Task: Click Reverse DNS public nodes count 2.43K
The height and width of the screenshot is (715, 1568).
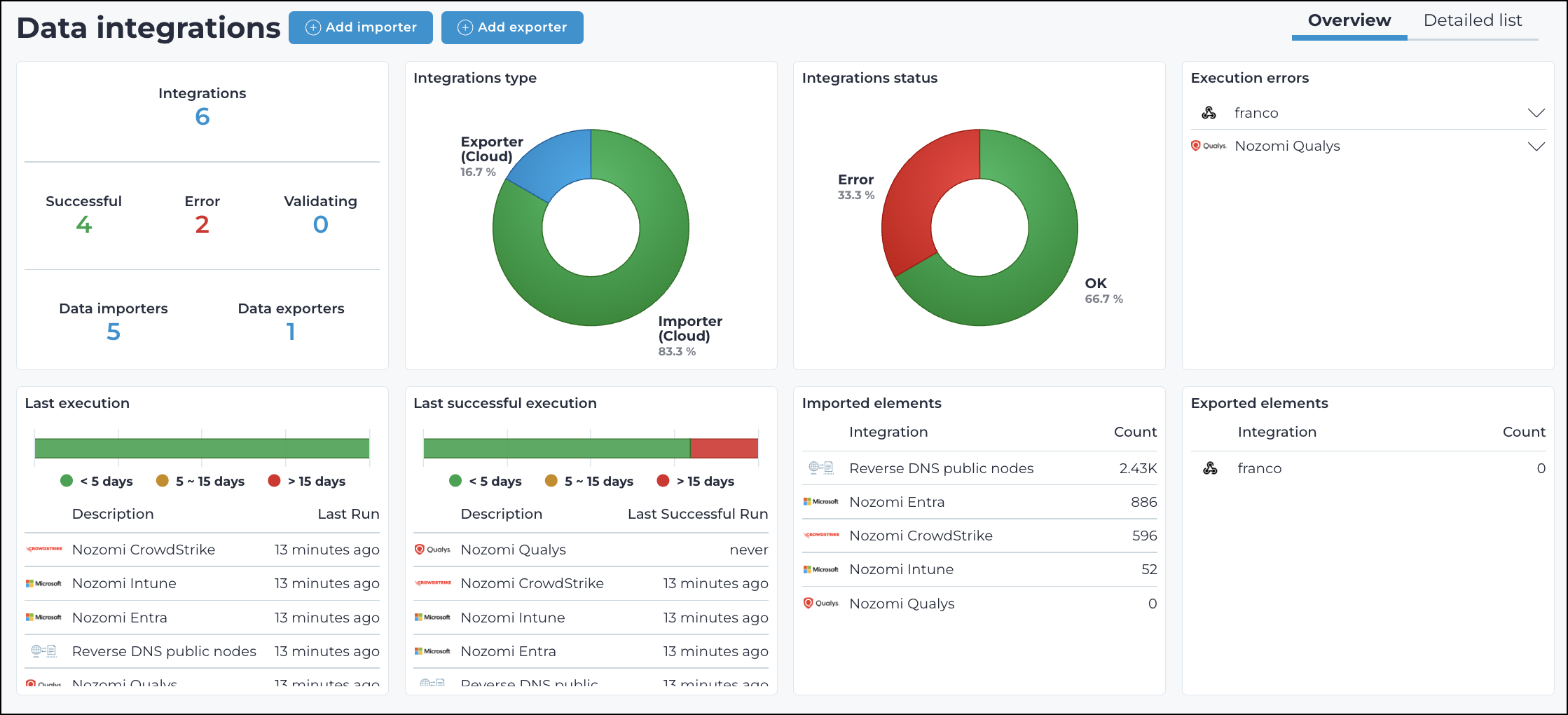Action: click(x=1138, y=468)
